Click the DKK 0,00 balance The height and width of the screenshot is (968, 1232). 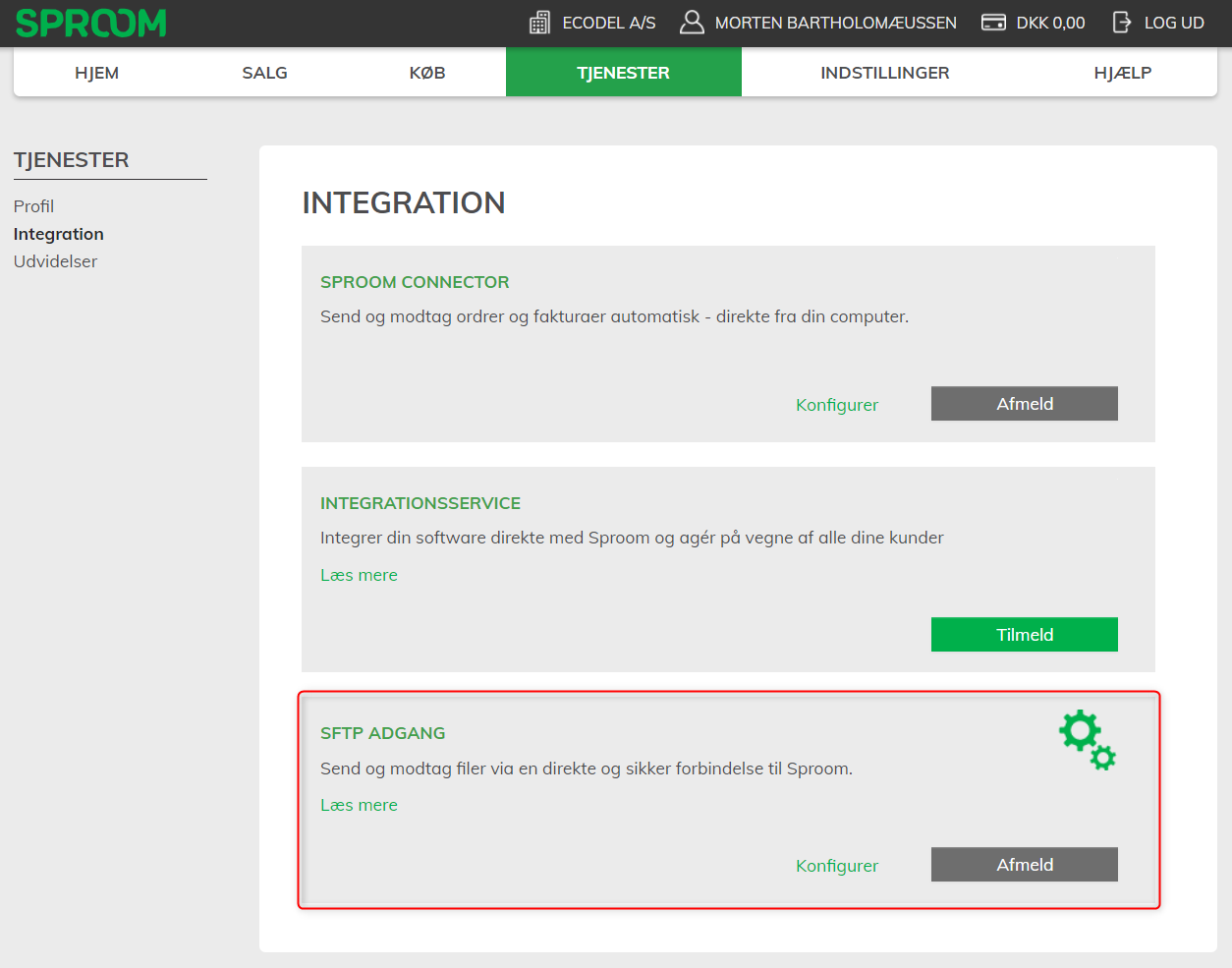[1051, 23]
